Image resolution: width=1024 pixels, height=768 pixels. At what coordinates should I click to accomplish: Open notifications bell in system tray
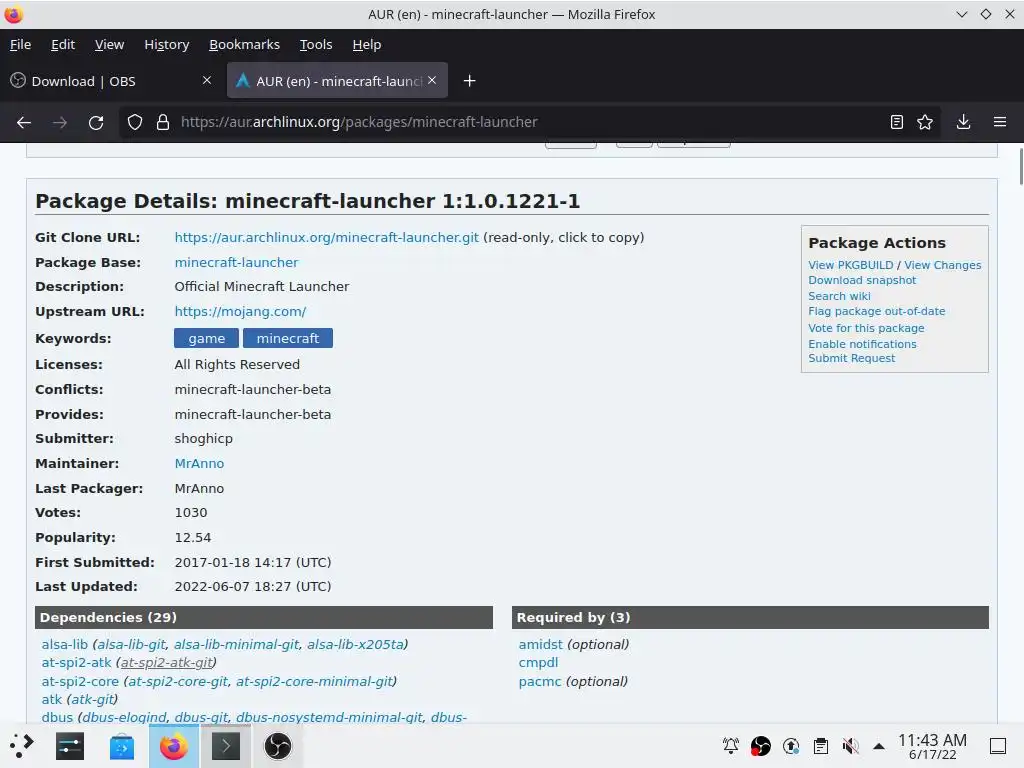click(731, 746)
